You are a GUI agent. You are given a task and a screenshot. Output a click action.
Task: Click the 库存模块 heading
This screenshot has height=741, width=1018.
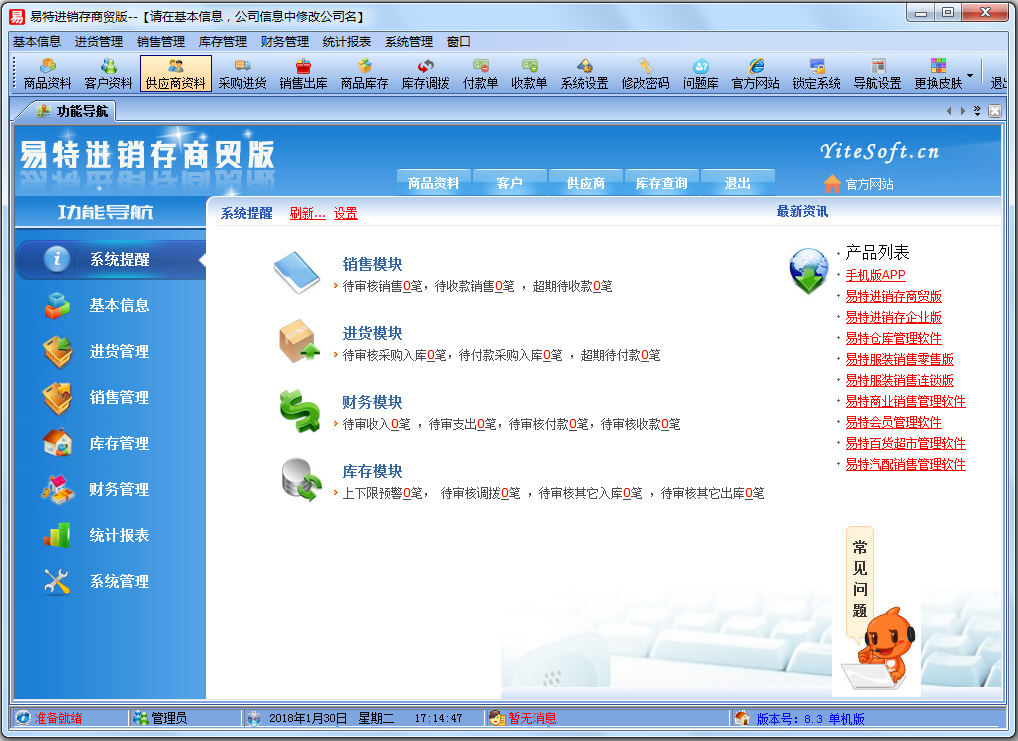tap(373, 471)
